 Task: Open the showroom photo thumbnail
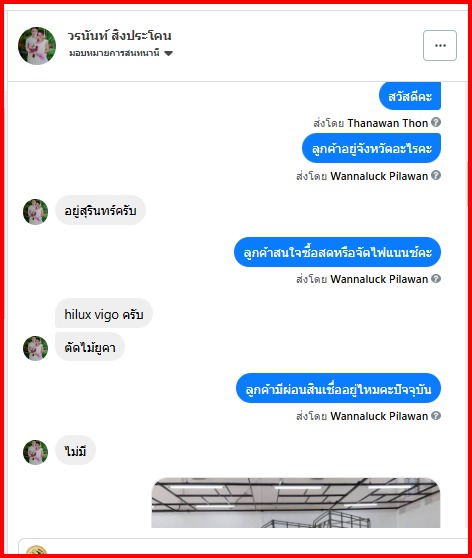tap(296, 502)
